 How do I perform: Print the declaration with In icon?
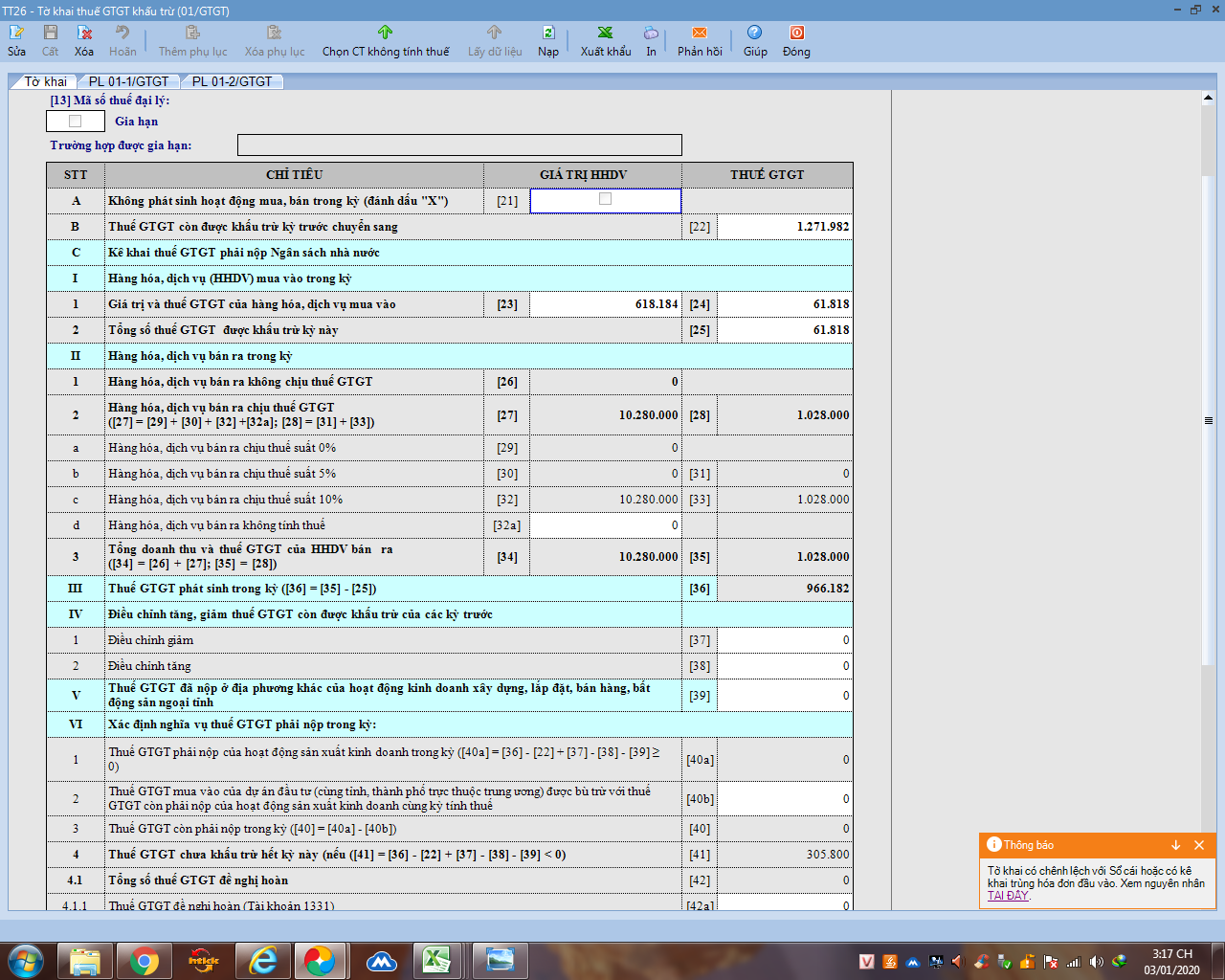click(x=651, y=40)
